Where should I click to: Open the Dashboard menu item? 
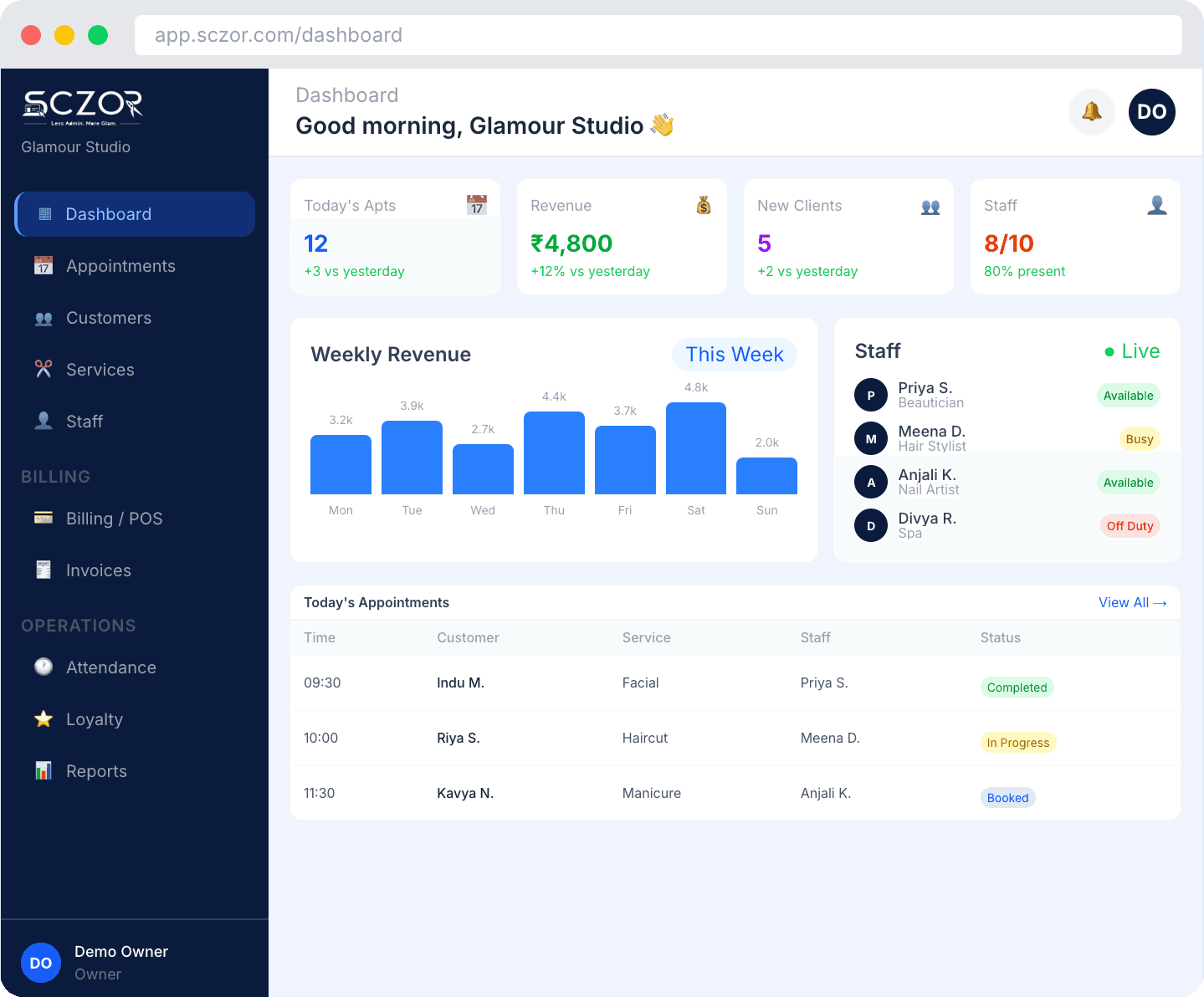click(x=135, y=214)
